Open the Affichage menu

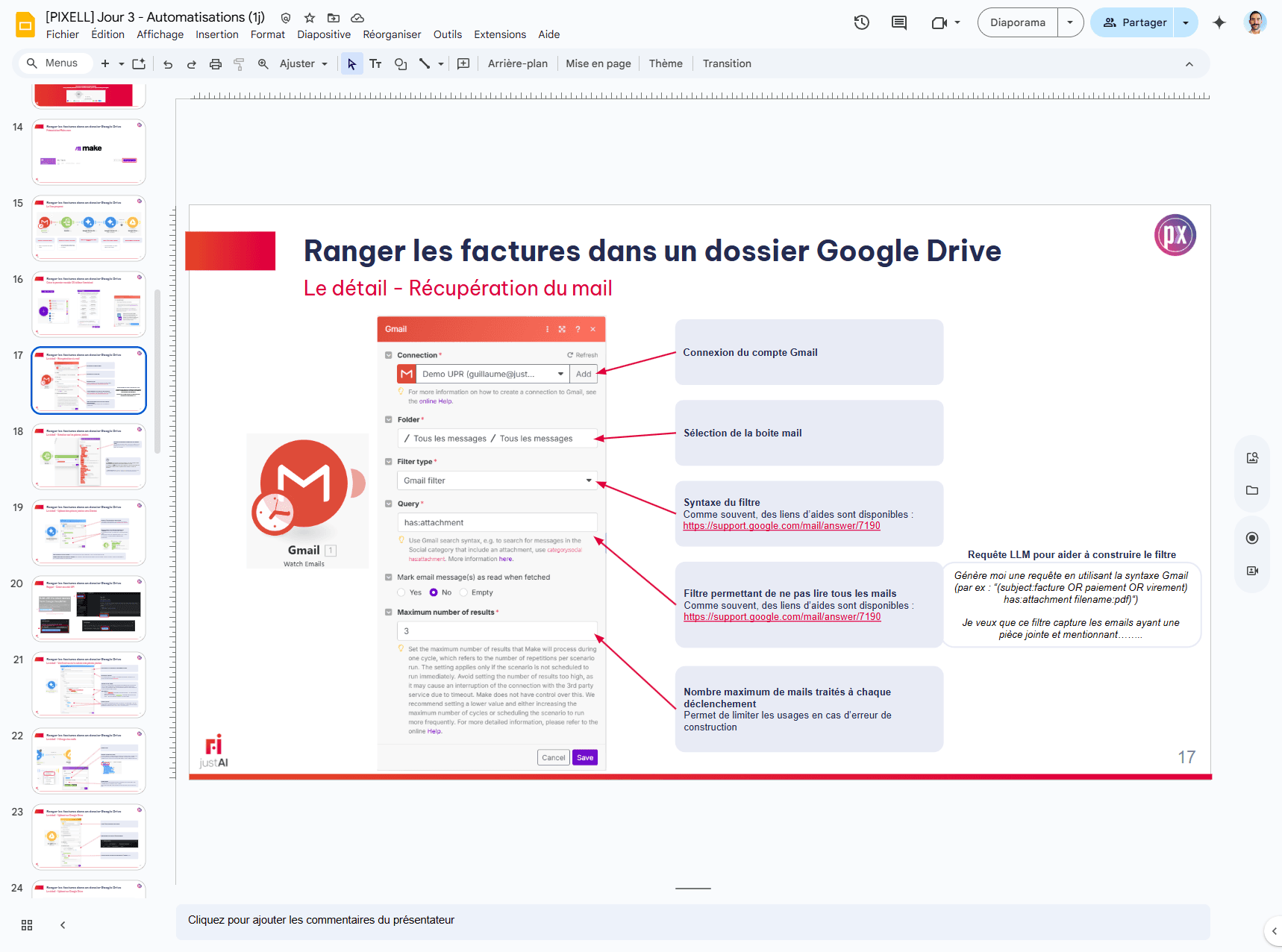160,34
